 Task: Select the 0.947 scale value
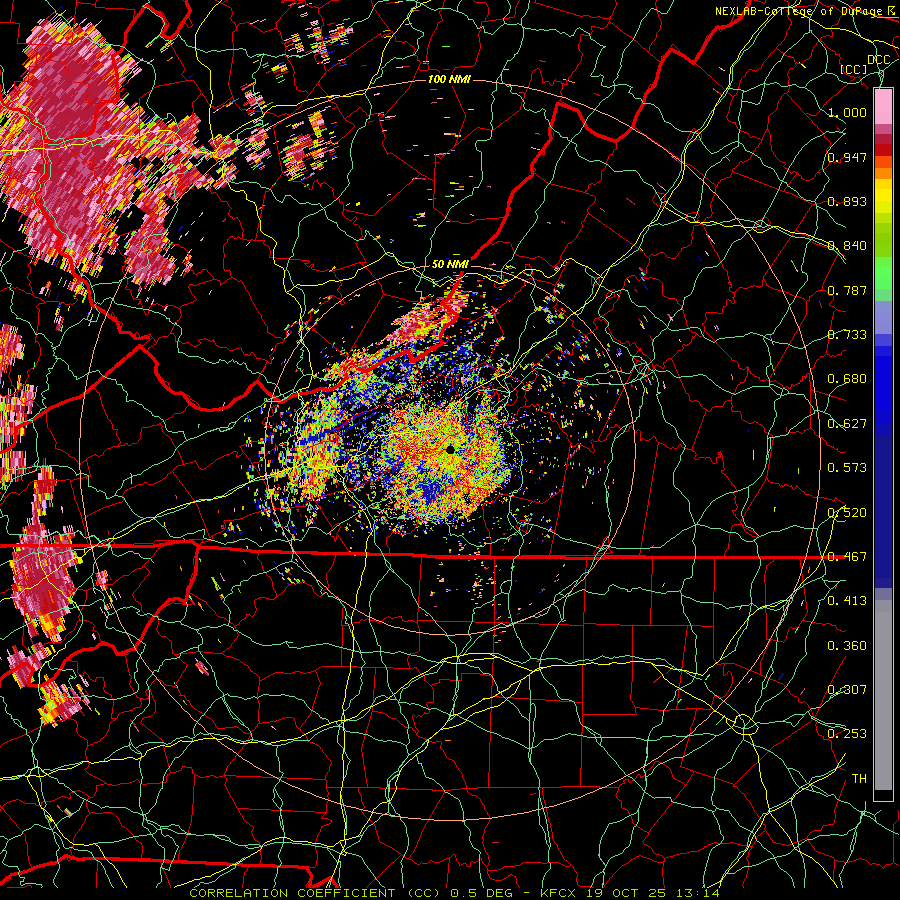click(847, 157)
